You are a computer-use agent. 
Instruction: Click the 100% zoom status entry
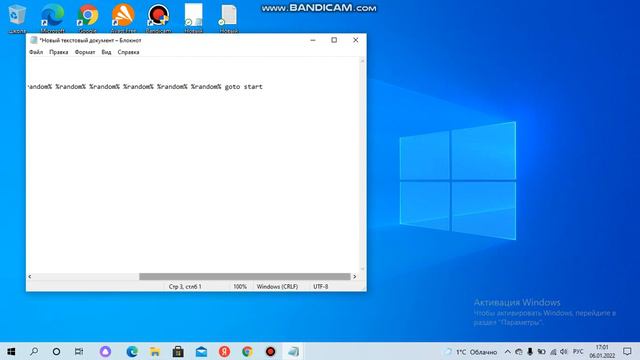click(x=240, y=287)
